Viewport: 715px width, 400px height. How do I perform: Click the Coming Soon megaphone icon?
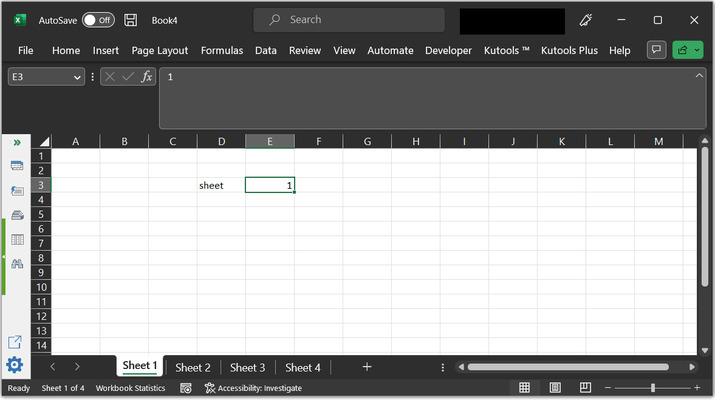[x=586, y=20]
